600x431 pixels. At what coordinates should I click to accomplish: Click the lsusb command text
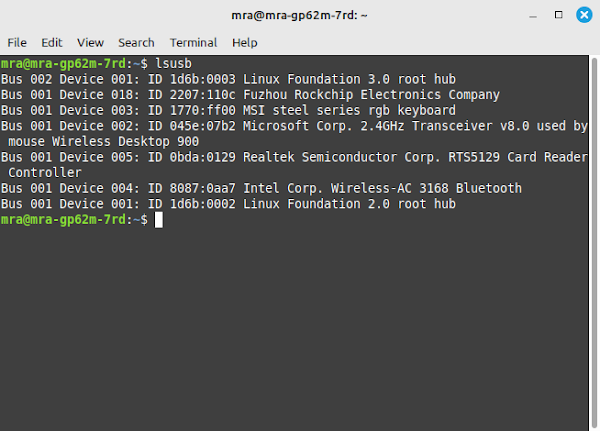pos(173,64)
